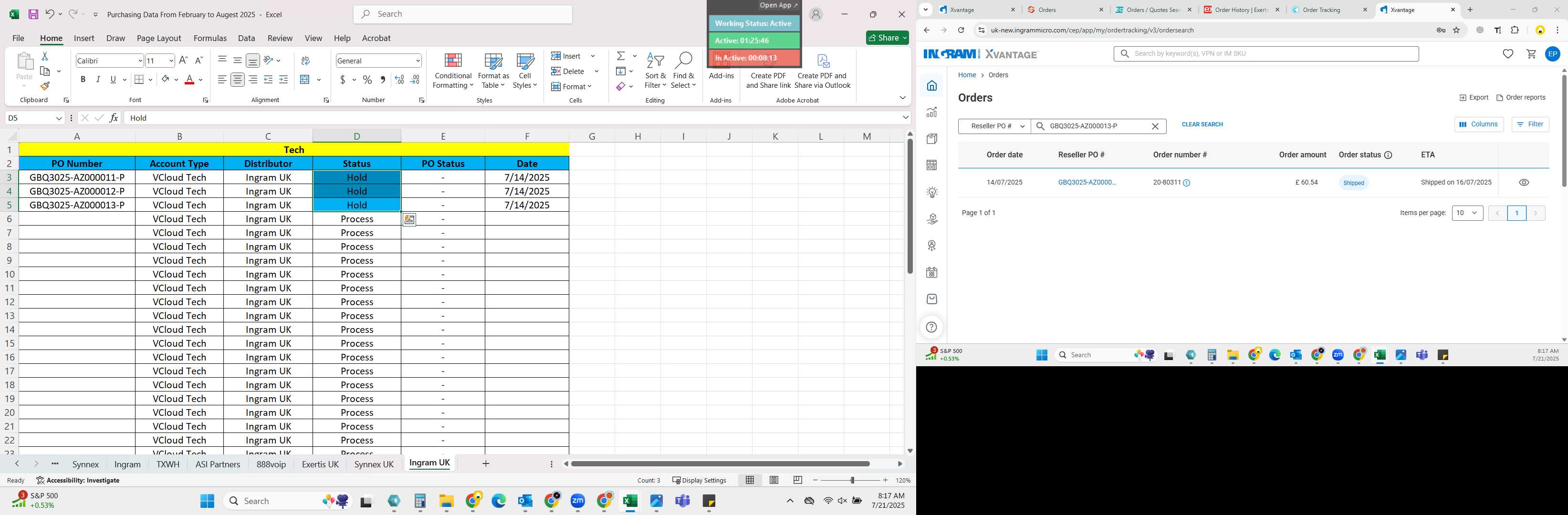Image resolution: width=1568 pixels, height=515 pixels.
Task: Open fill color dropdown arrow
Action: [x=176, y=80]
